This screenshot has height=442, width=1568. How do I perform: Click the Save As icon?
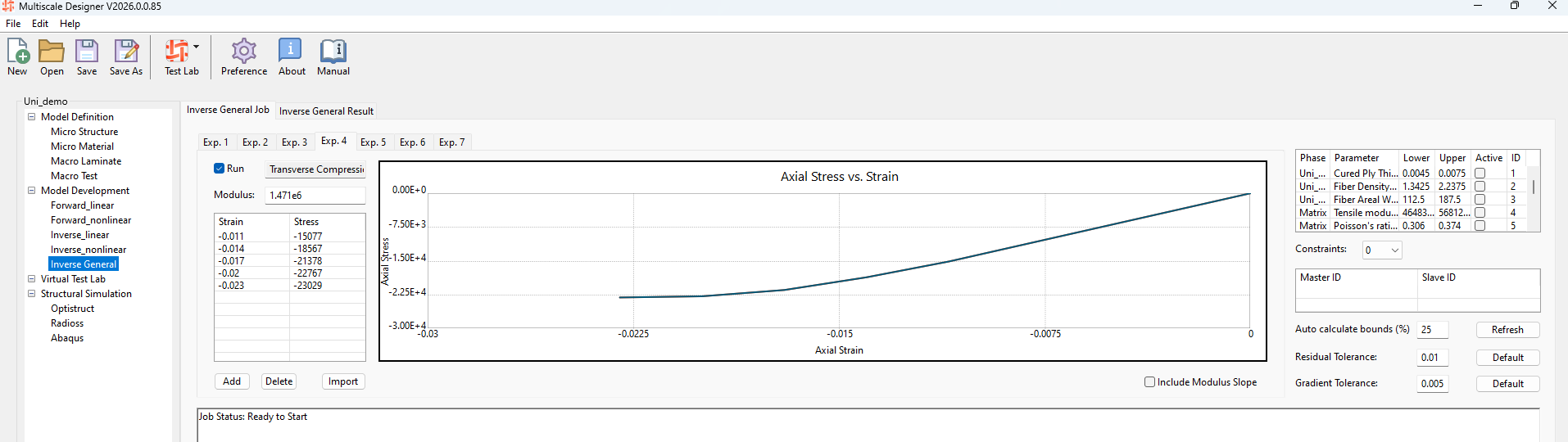pos(126,52)
